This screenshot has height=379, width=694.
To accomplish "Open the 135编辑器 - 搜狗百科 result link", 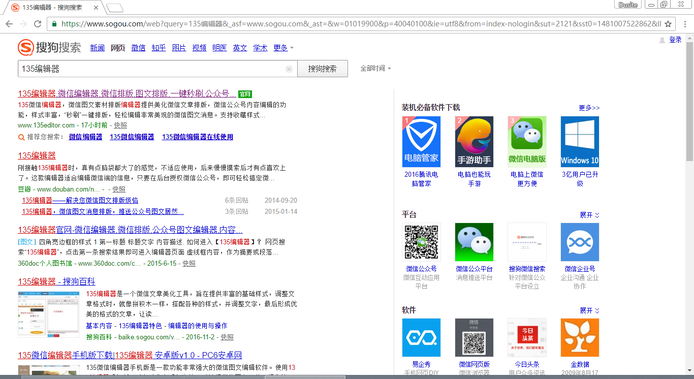I will (x=56, y=282).
